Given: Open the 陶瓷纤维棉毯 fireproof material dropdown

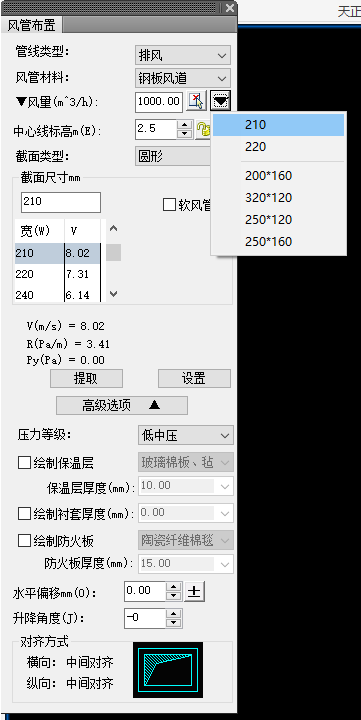Looking at the screenshot, I should point(186,540).
